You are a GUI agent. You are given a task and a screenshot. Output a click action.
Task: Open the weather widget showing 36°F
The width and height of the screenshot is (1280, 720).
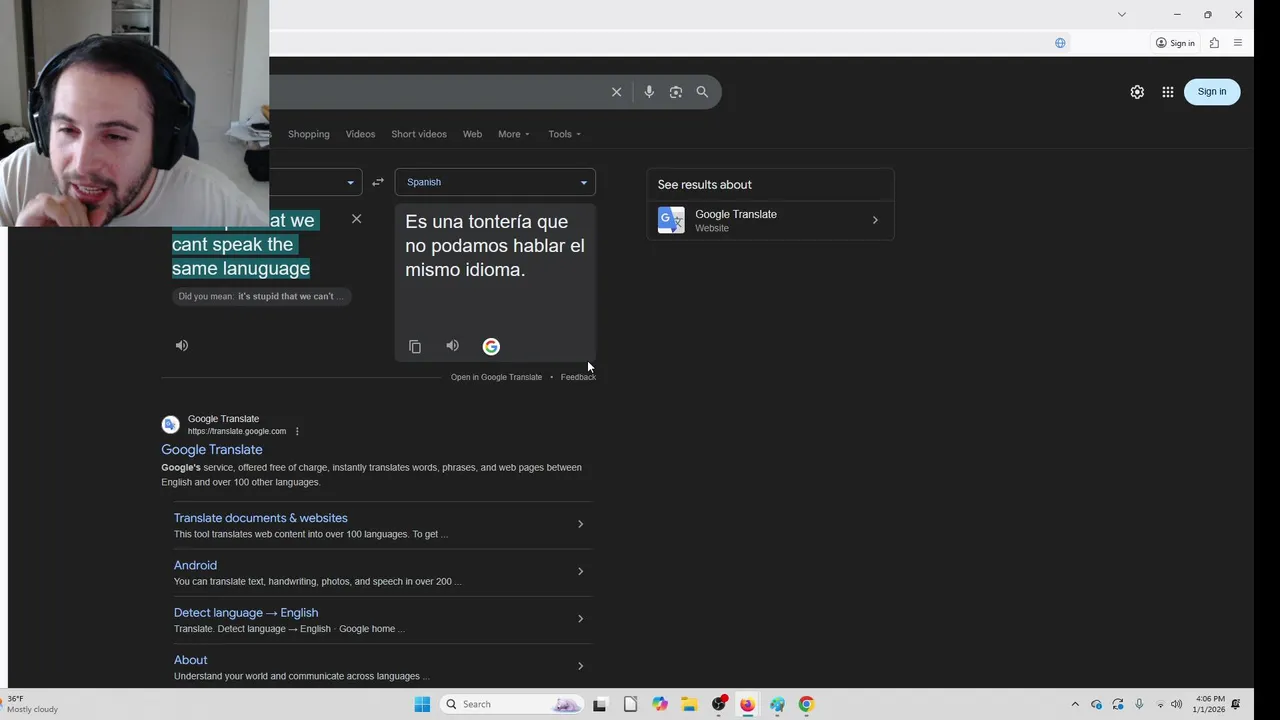32,704
